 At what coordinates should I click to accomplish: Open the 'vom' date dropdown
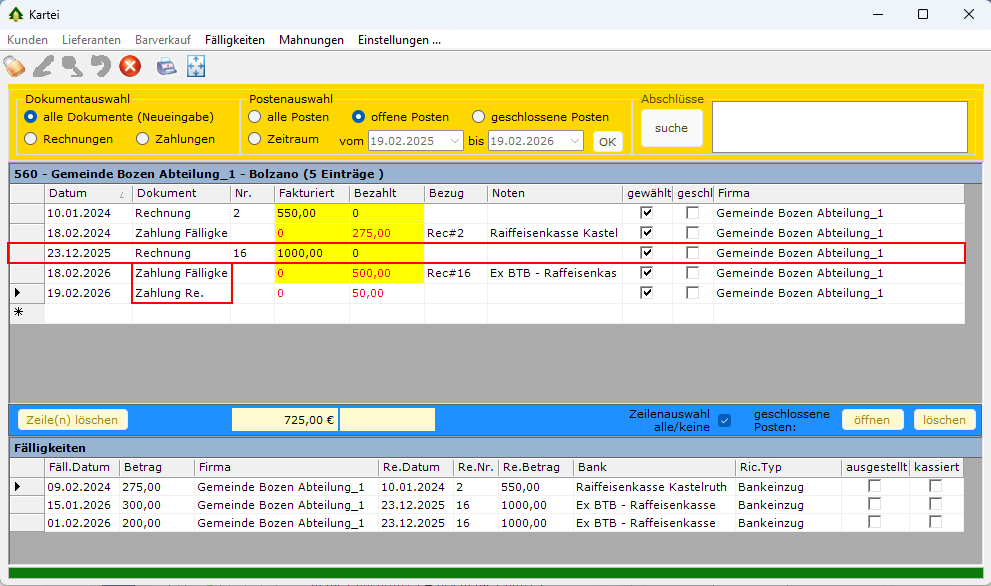point(455,141)
